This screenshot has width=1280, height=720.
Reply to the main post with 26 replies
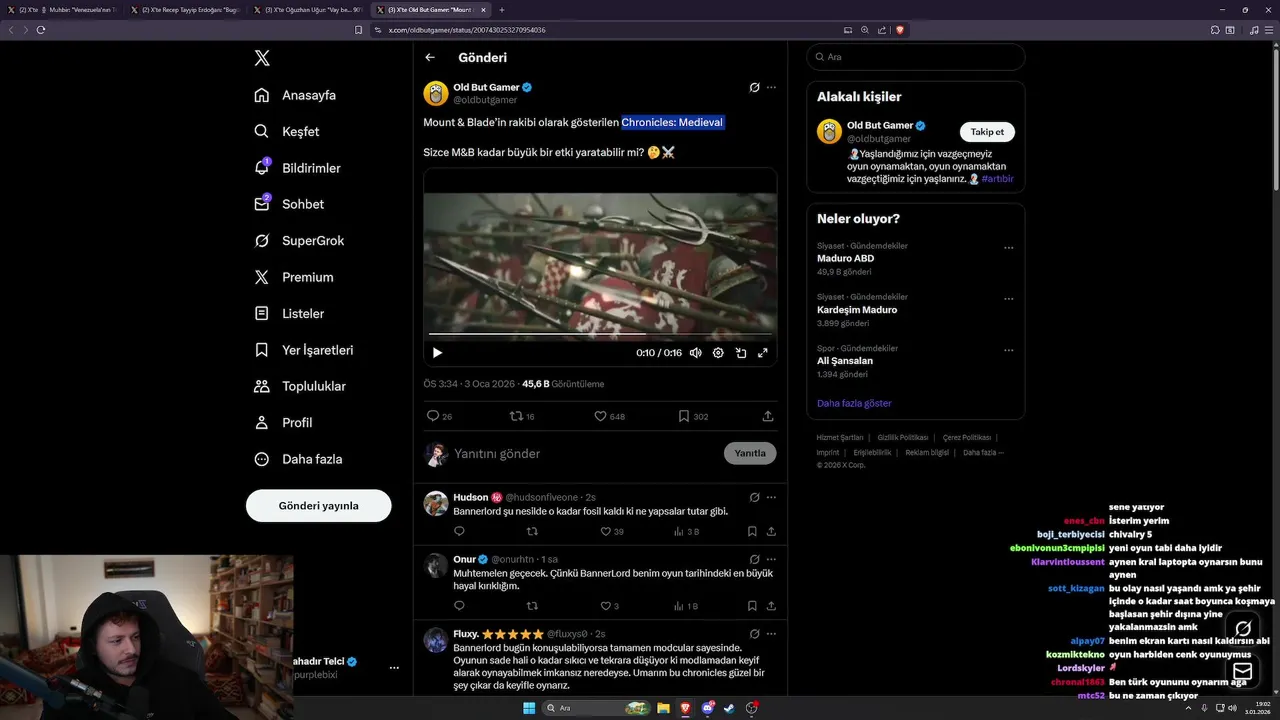439,416
